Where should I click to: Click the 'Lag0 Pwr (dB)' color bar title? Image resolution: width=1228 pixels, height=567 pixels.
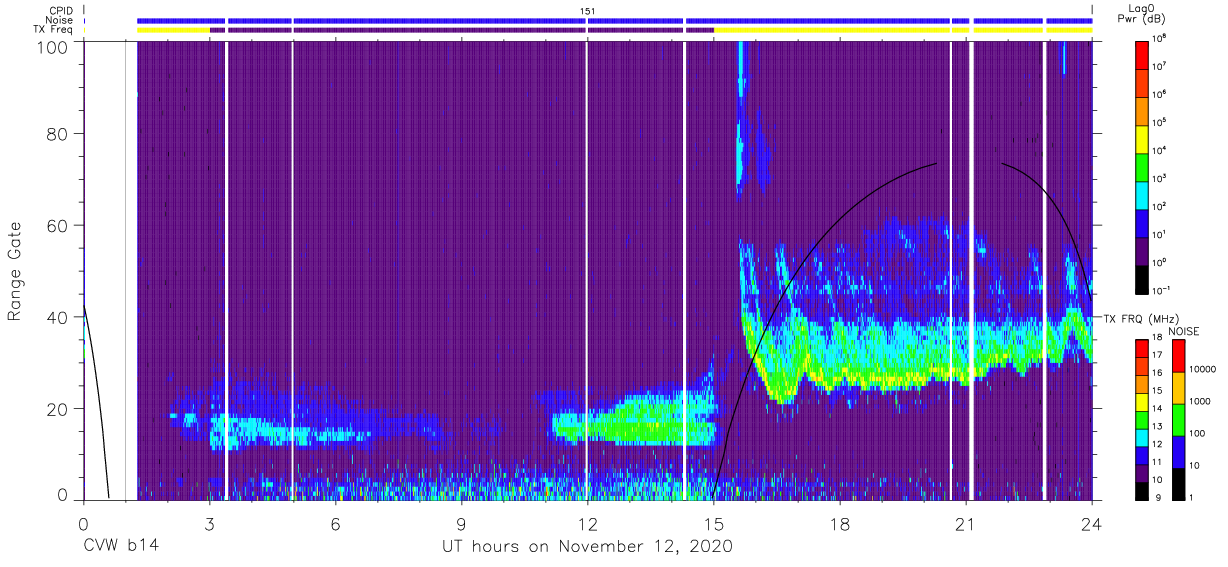click(1144, 14)
